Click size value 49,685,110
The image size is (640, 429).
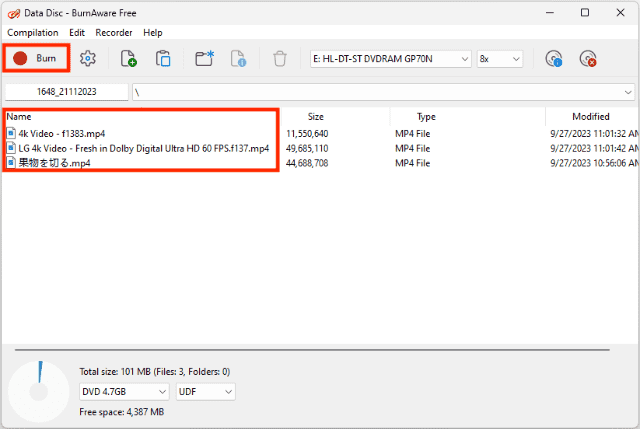tap(307, 148)
